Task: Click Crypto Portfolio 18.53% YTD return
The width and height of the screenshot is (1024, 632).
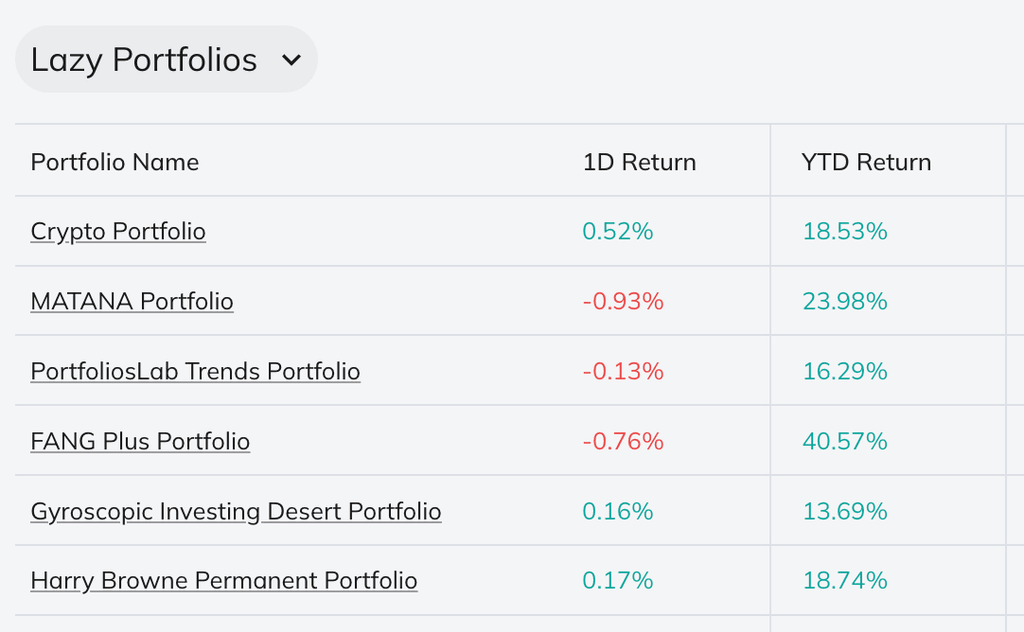Action: 845,232
